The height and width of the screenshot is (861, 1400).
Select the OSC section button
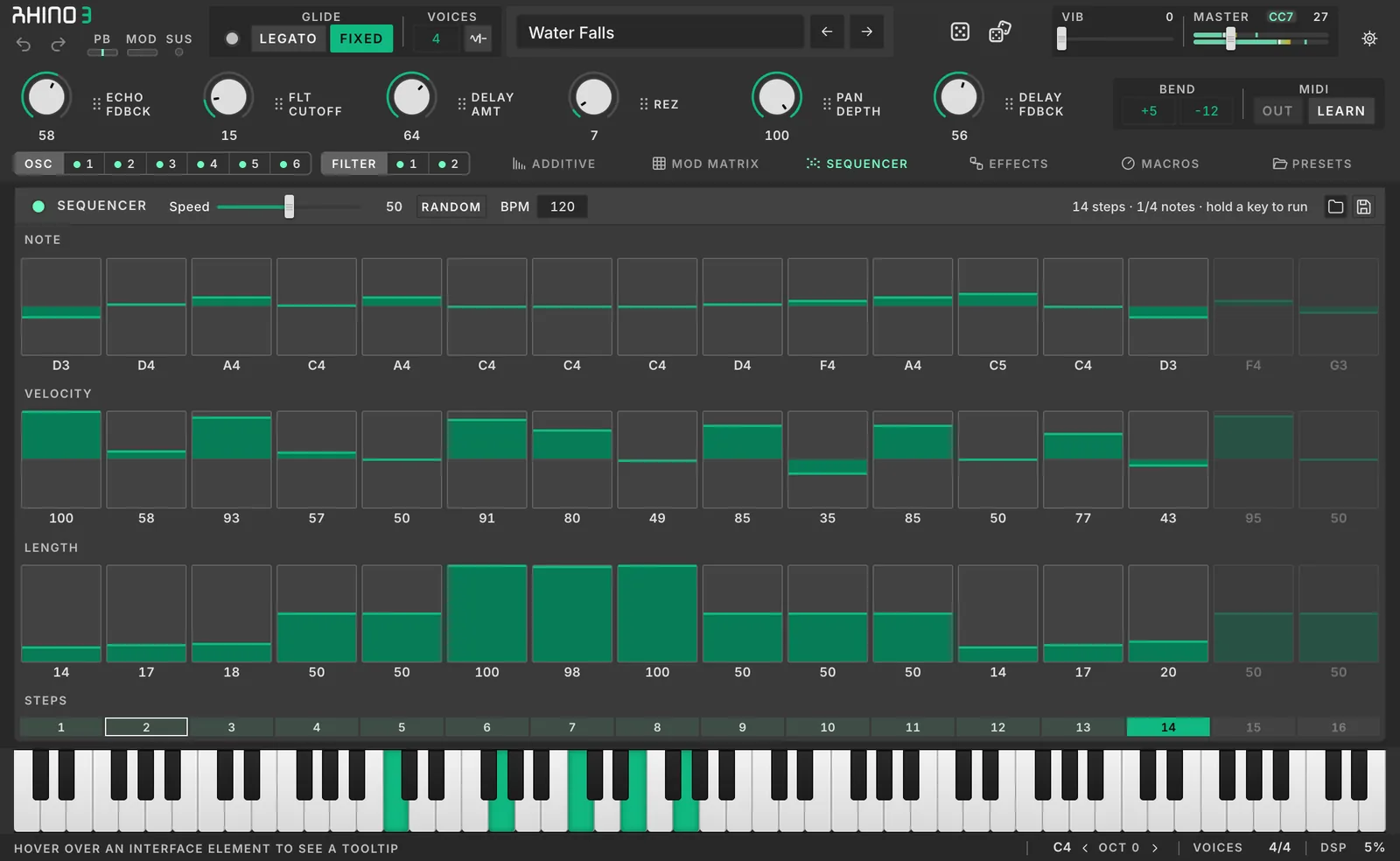(38, 164)
